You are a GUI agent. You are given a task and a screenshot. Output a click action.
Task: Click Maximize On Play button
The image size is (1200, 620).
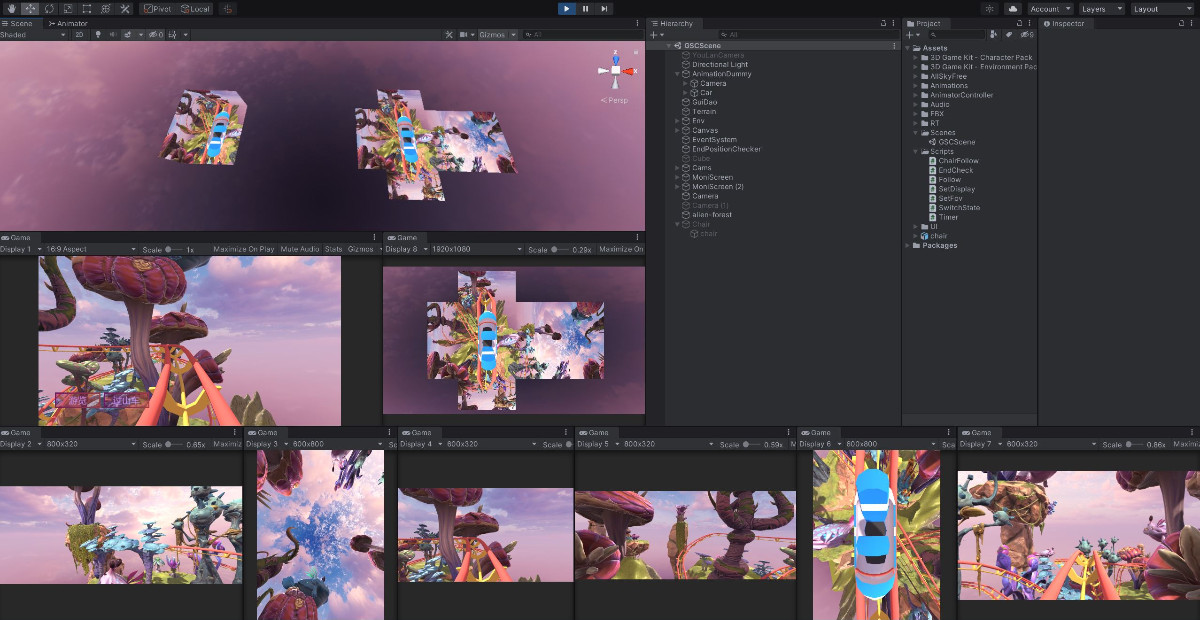244,249
